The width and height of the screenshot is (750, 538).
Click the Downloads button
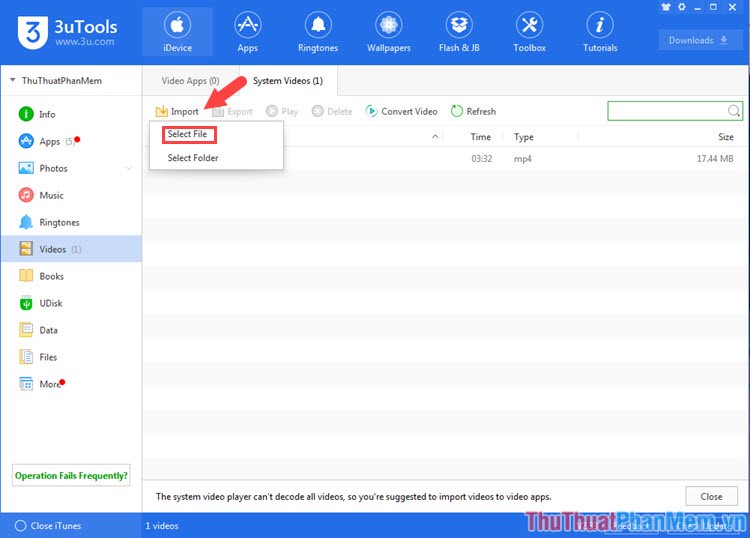699,41
